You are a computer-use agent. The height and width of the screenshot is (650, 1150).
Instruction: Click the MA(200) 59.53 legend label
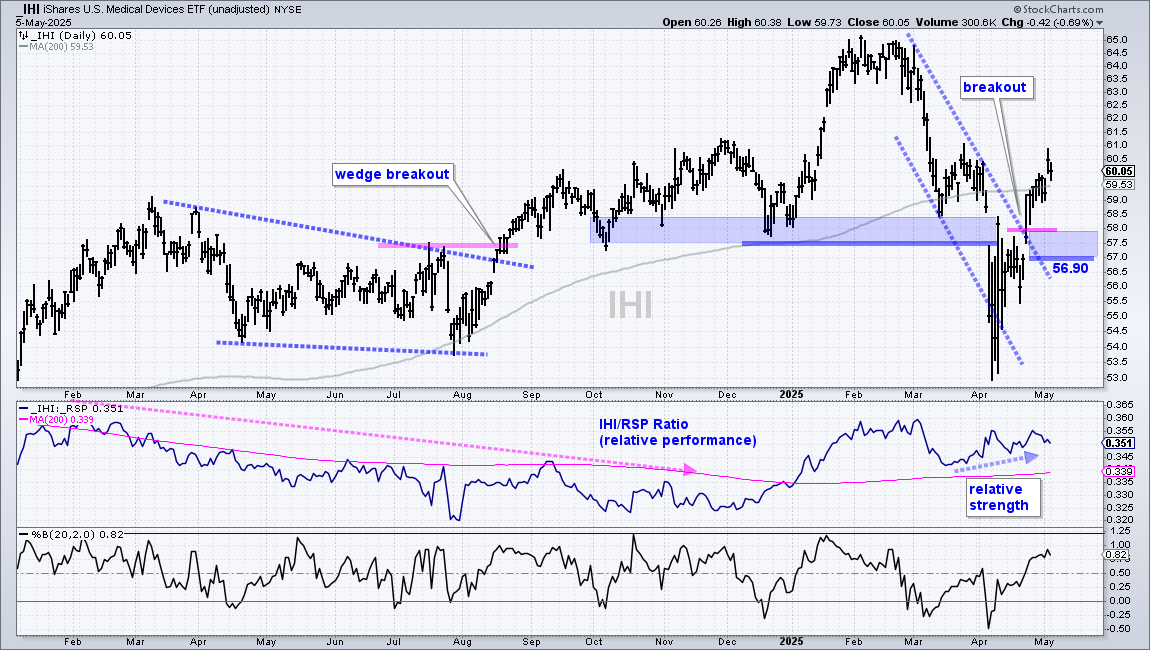pyautogui.click(x=57, y=46)
